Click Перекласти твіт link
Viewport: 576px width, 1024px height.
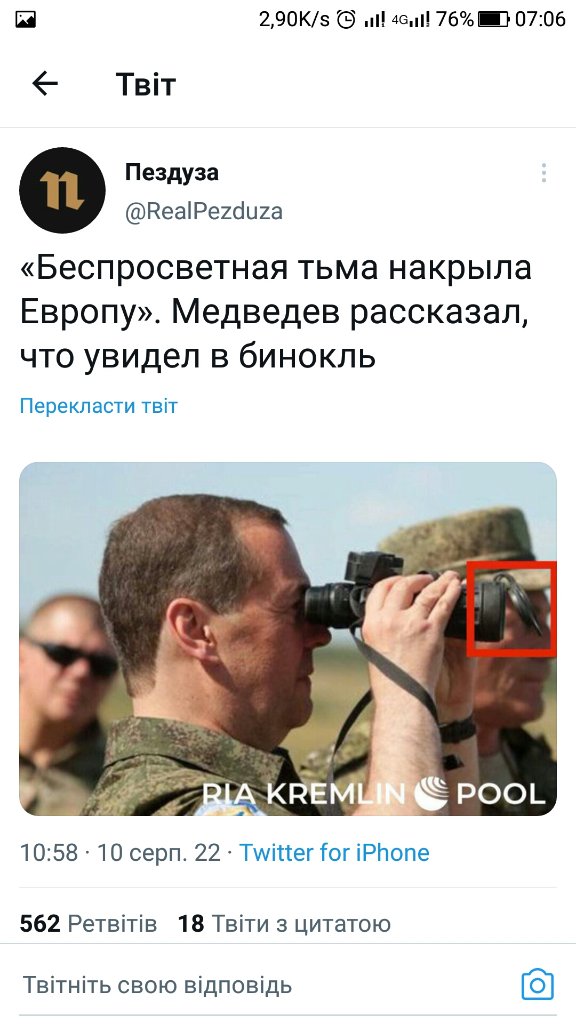(x=99, y=406)
